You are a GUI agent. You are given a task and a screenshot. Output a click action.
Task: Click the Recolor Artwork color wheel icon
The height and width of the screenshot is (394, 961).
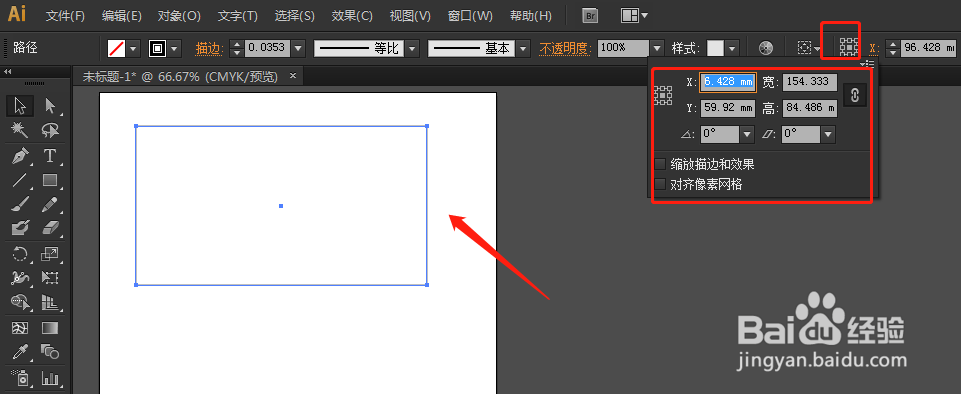766,48
